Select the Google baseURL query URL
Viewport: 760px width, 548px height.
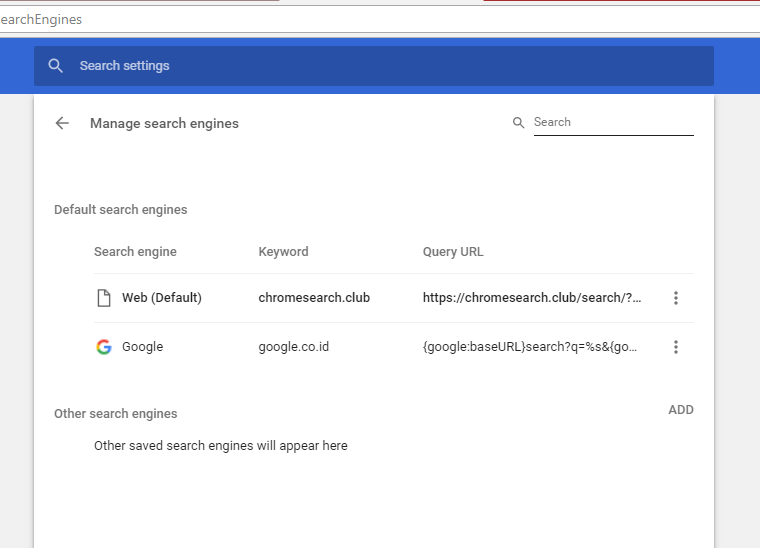click(530, 347)
